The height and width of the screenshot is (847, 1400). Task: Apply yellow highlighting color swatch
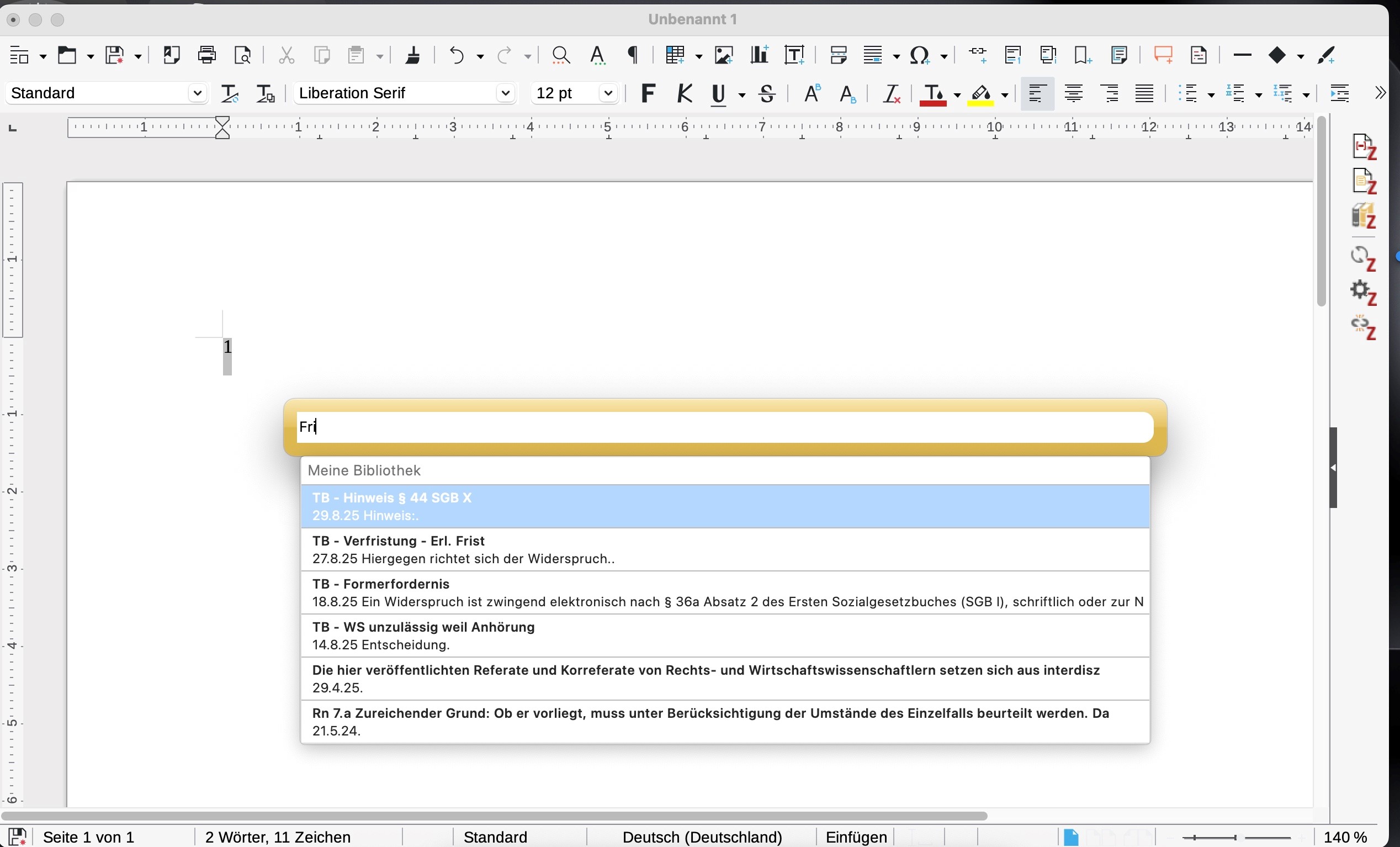click(x=980, y=94)
